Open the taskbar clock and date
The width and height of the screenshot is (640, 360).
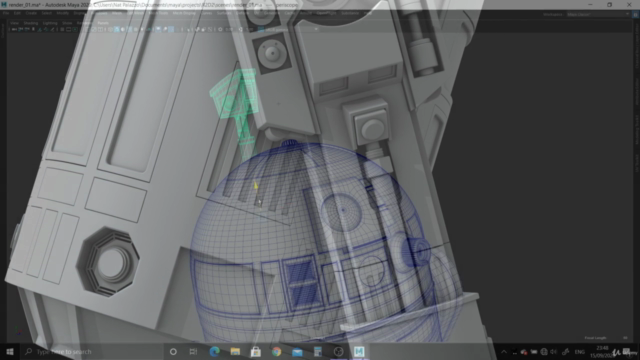(602, 352)
